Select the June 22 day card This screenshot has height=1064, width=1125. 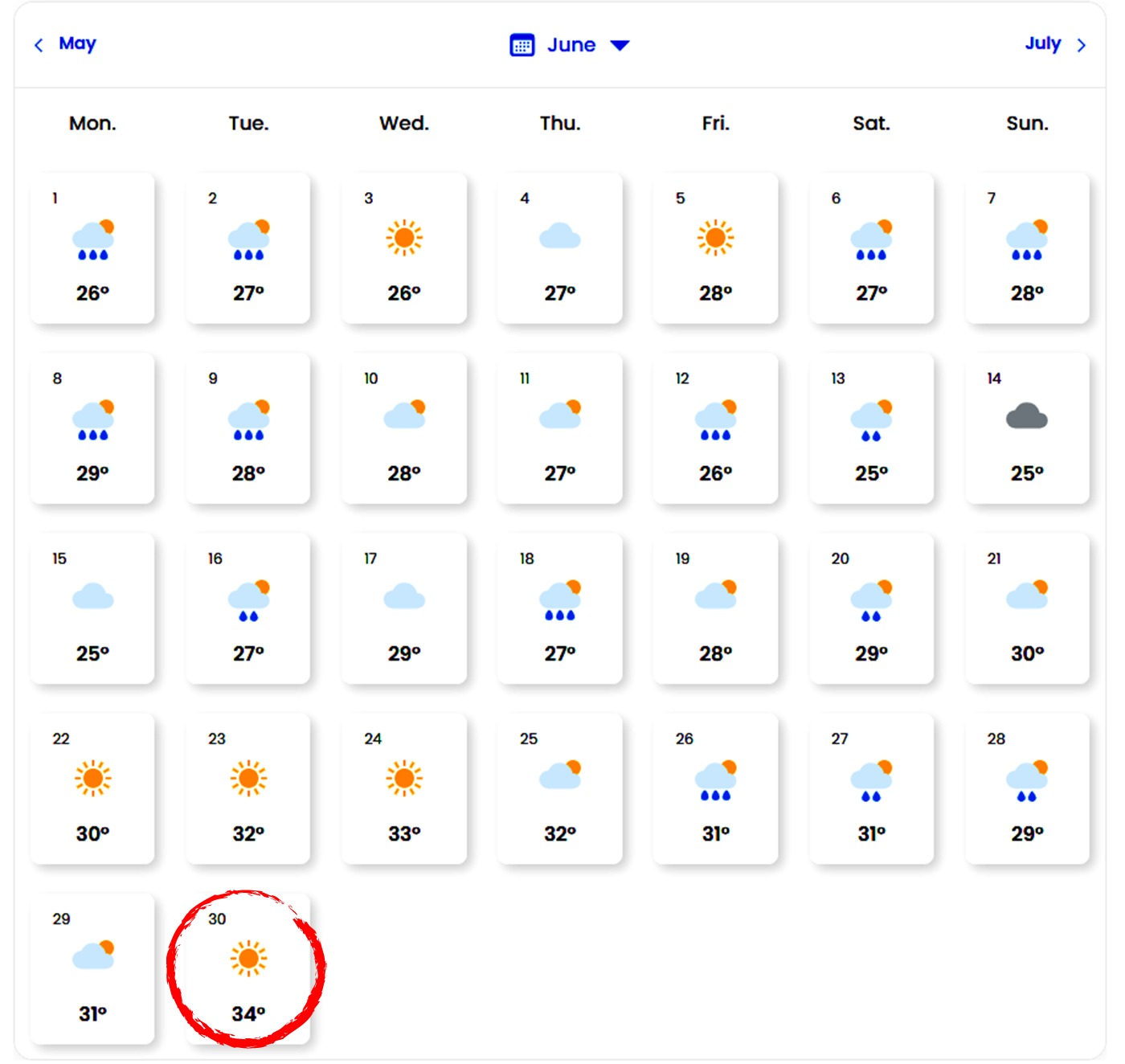point(92,788)
